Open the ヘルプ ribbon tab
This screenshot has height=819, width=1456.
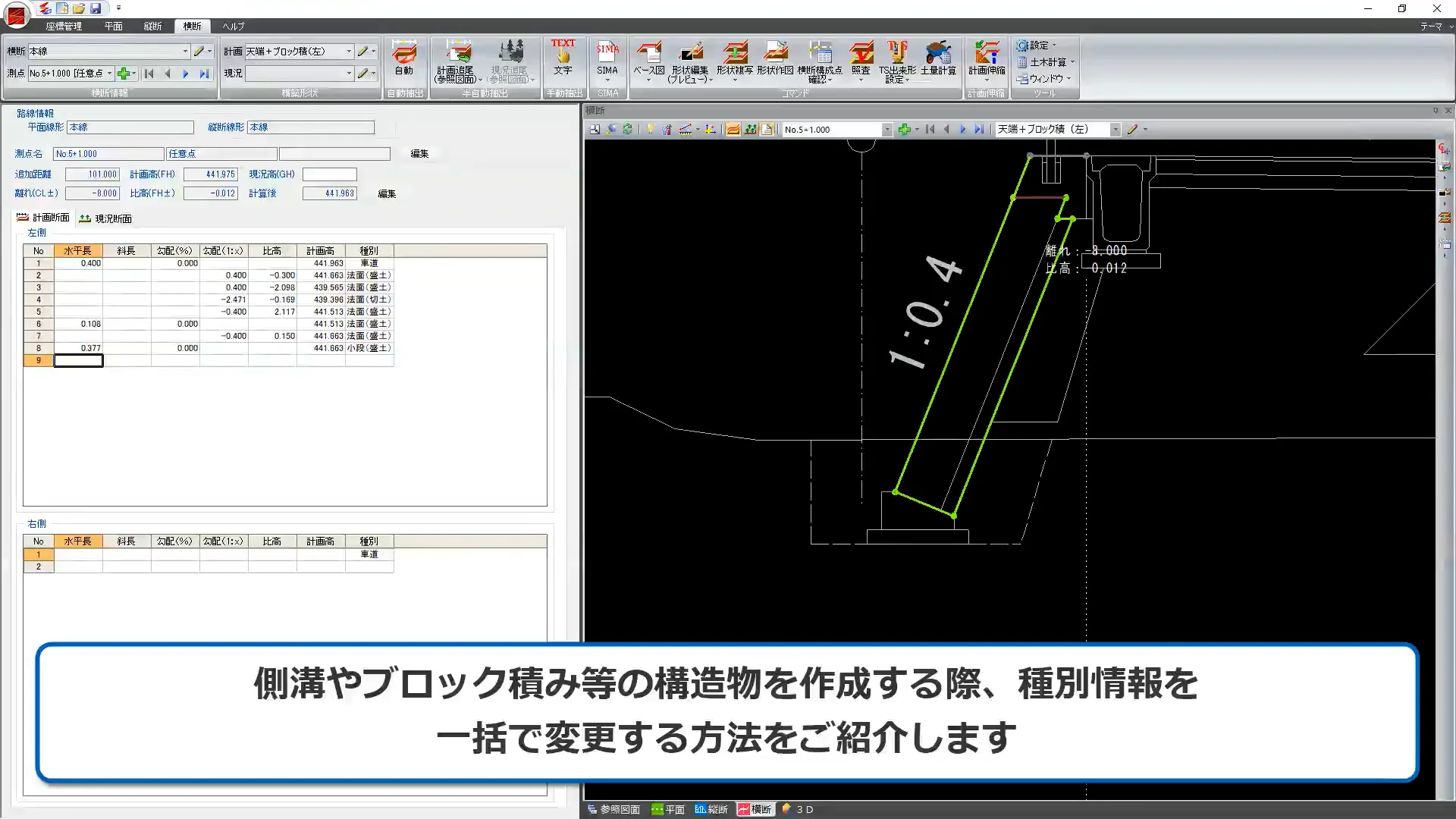pos(233,26)
